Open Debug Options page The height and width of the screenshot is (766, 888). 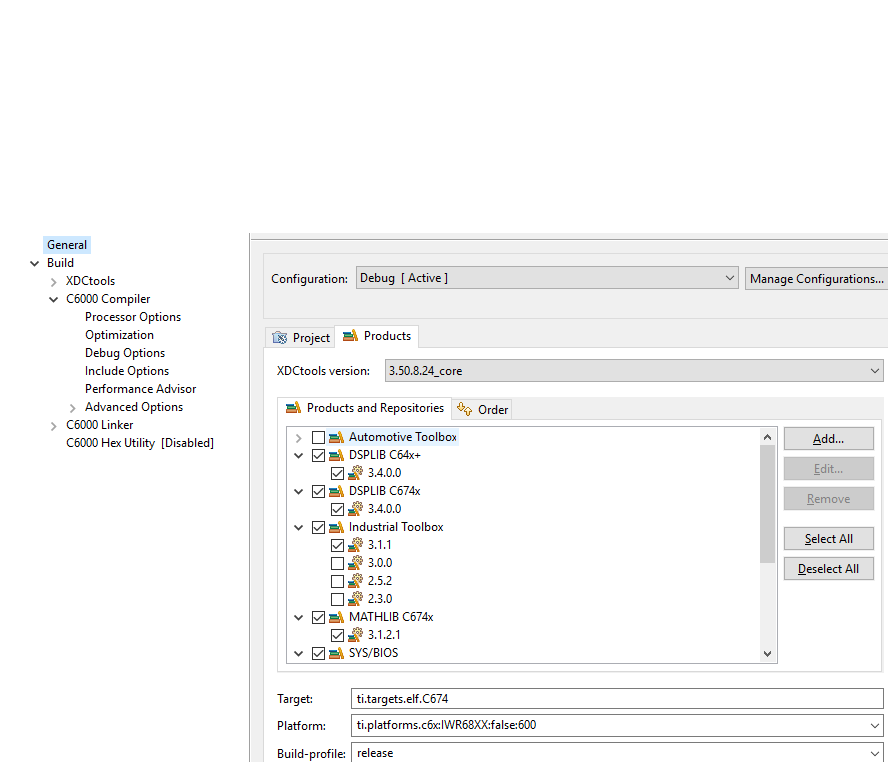point(125,353)
